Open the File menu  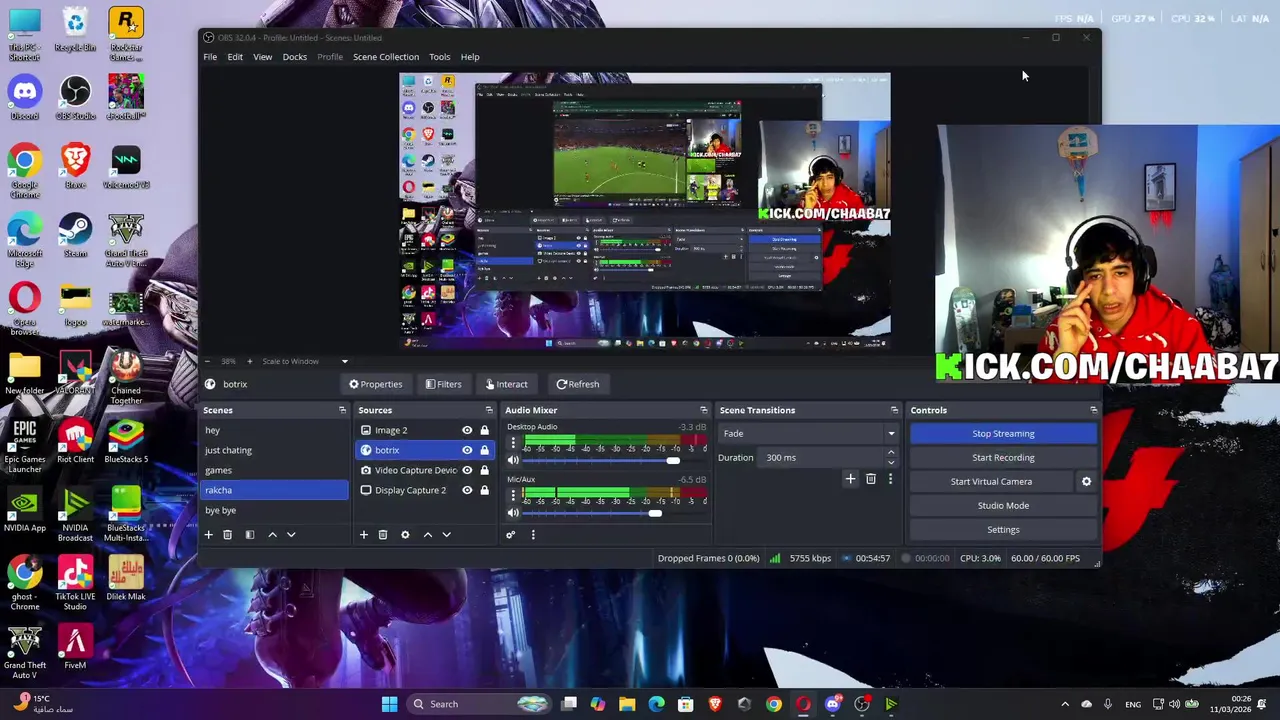(x=210, y=57)
